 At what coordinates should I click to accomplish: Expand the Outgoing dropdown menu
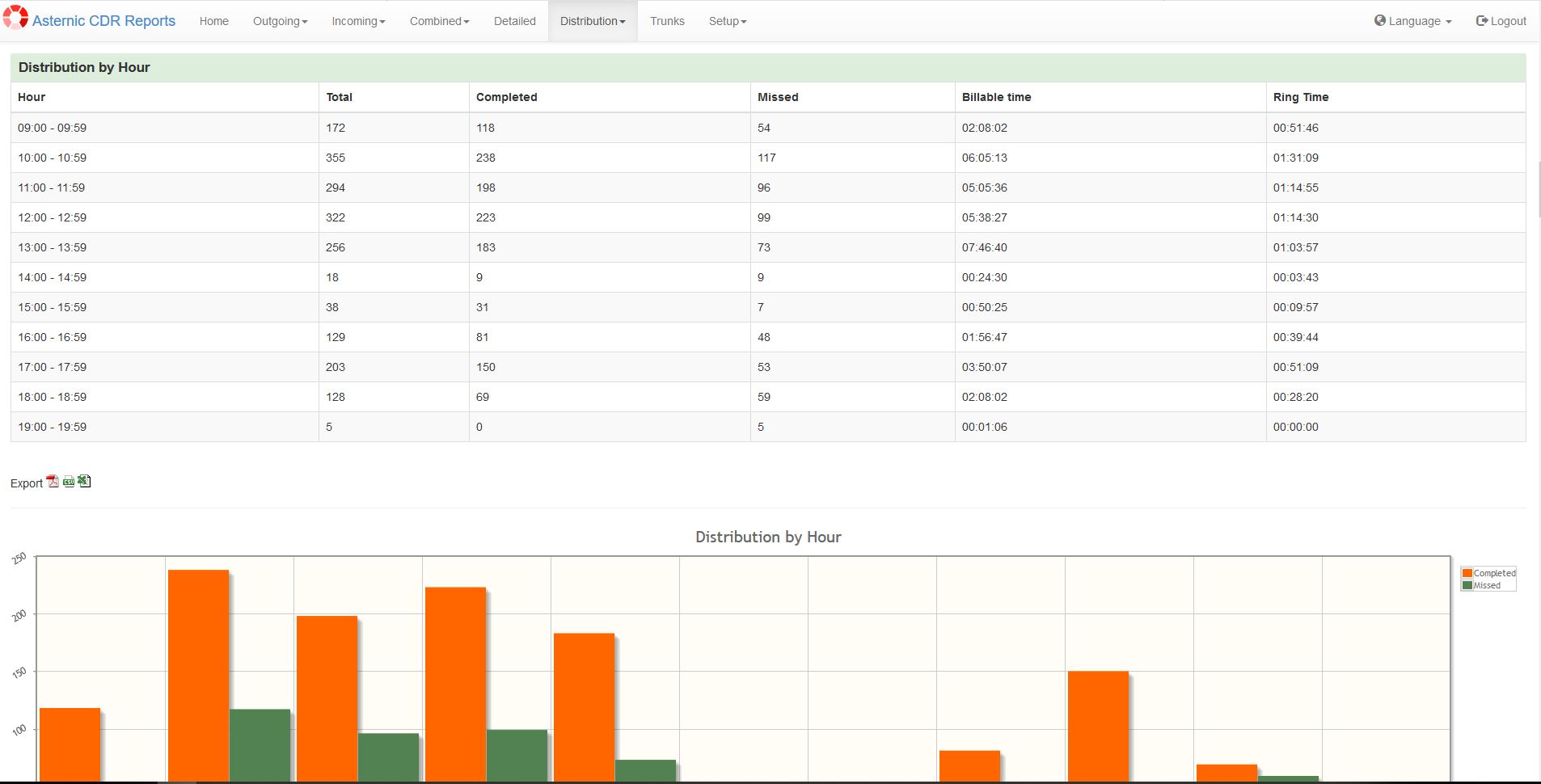click(280, 21)
